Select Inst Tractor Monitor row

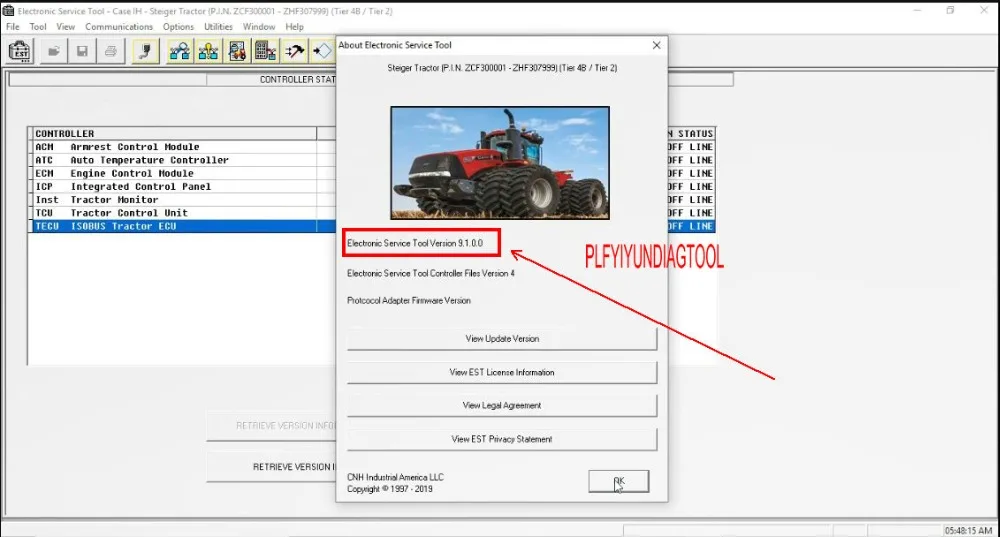coord(182,200)
